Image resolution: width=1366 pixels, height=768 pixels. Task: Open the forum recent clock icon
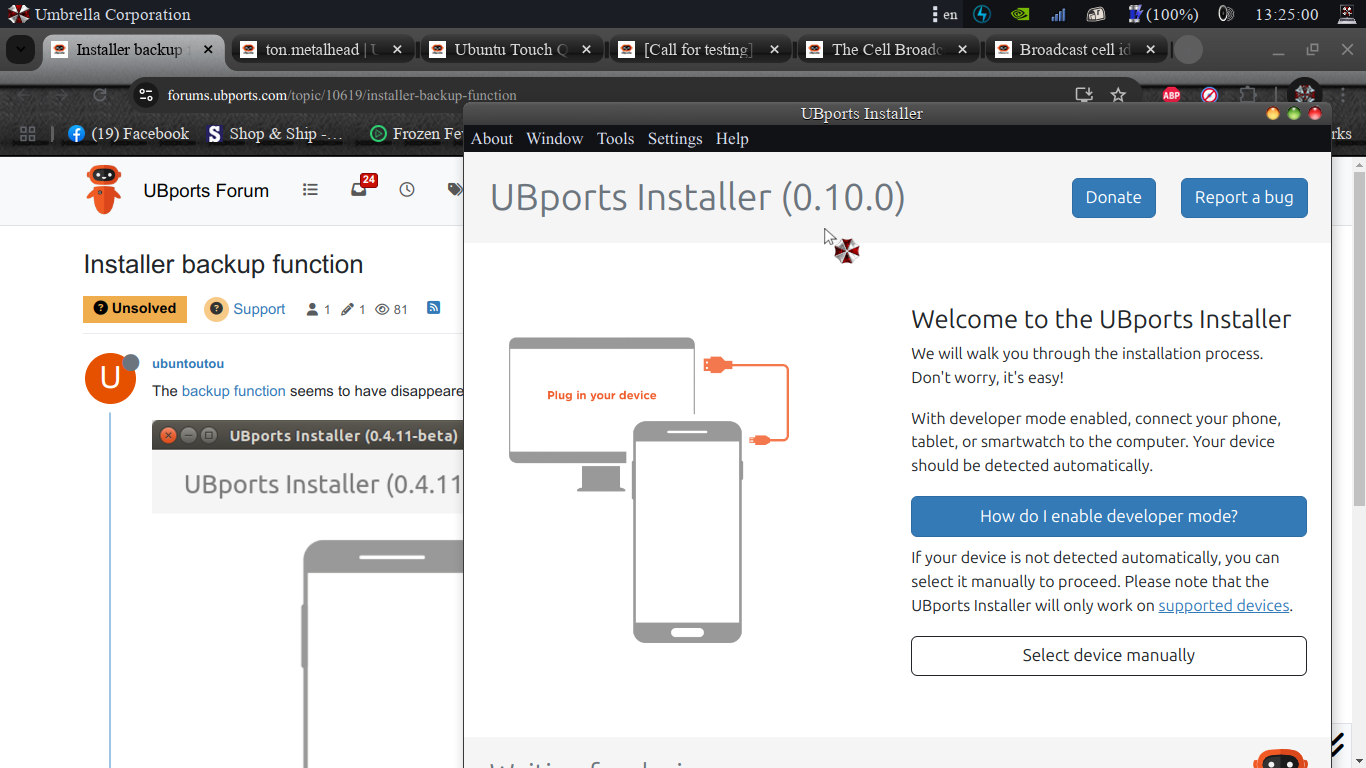point(407,189)
